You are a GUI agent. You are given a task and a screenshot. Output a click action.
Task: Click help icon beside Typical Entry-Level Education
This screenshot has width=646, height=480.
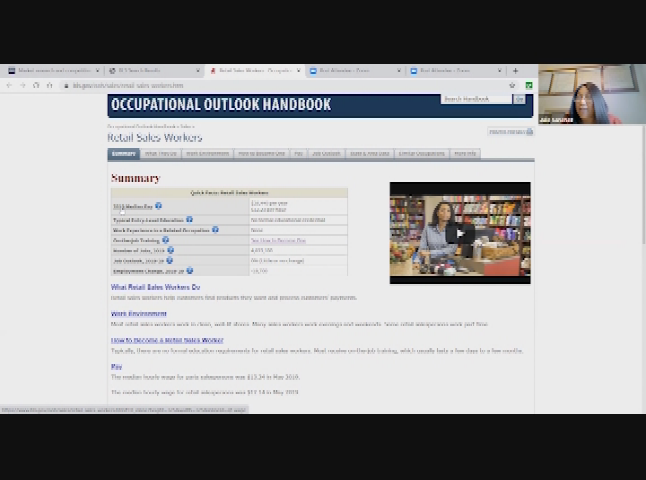tap(189, 219)
